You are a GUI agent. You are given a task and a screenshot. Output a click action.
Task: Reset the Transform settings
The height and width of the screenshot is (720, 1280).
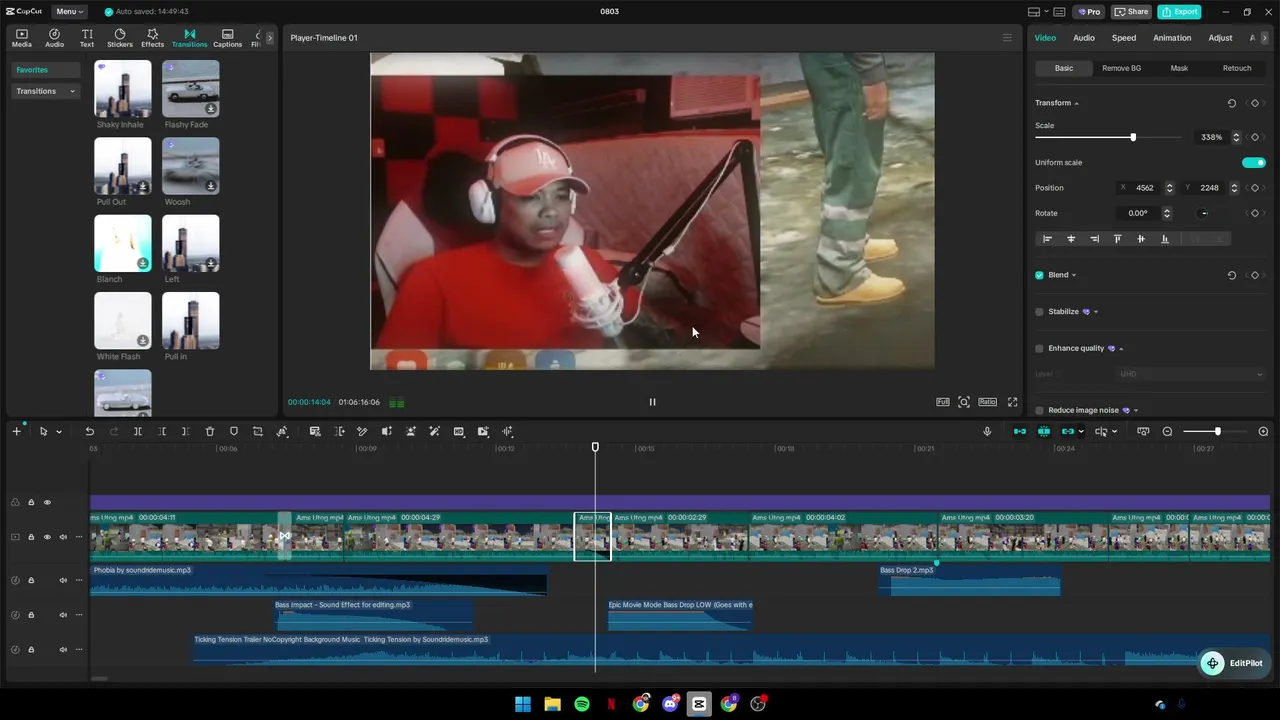coord(1231,103)
